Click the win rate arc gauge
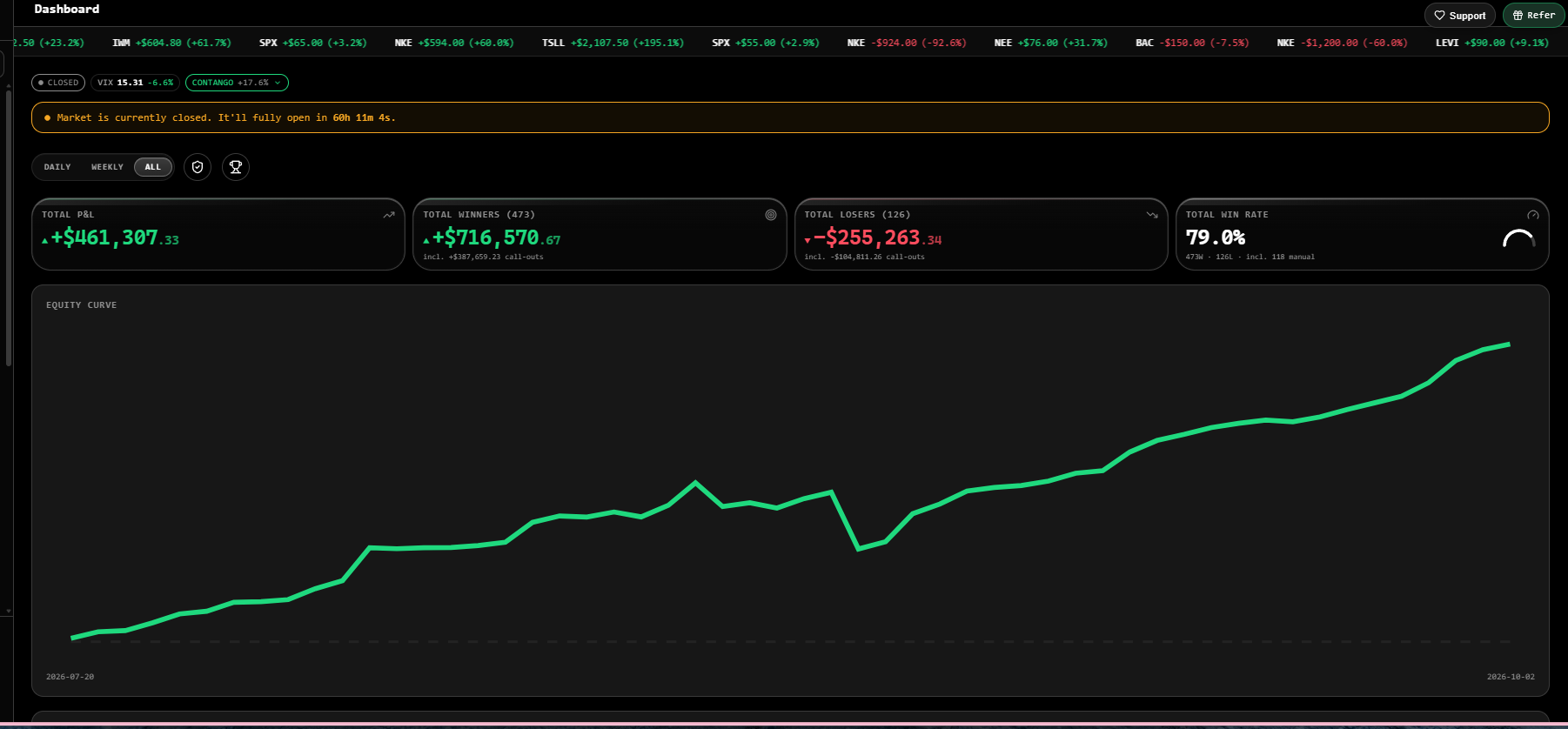 click(x=1519, y=238)
